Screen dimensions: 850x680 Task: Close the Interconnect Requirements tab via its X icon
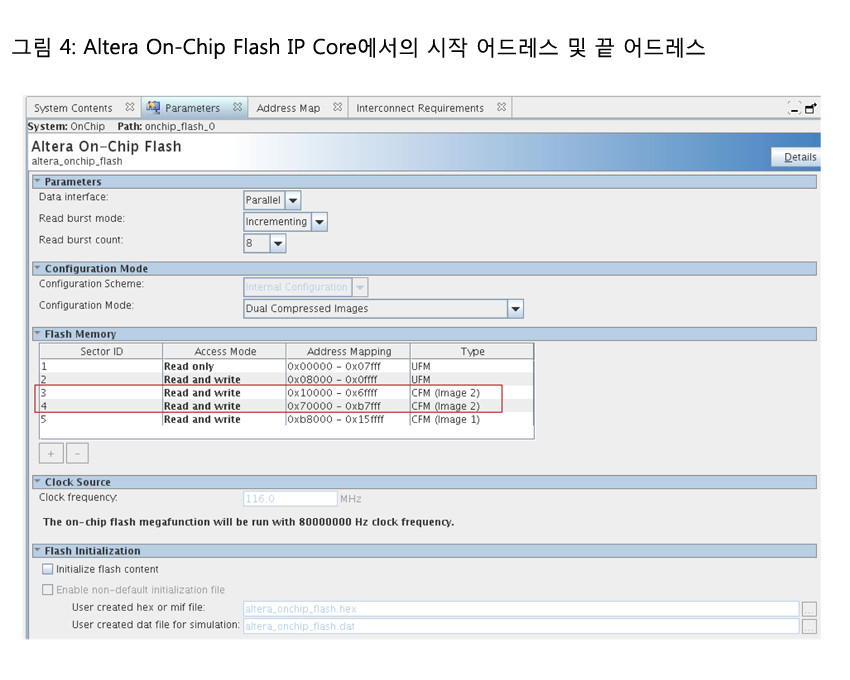(501, 107)
